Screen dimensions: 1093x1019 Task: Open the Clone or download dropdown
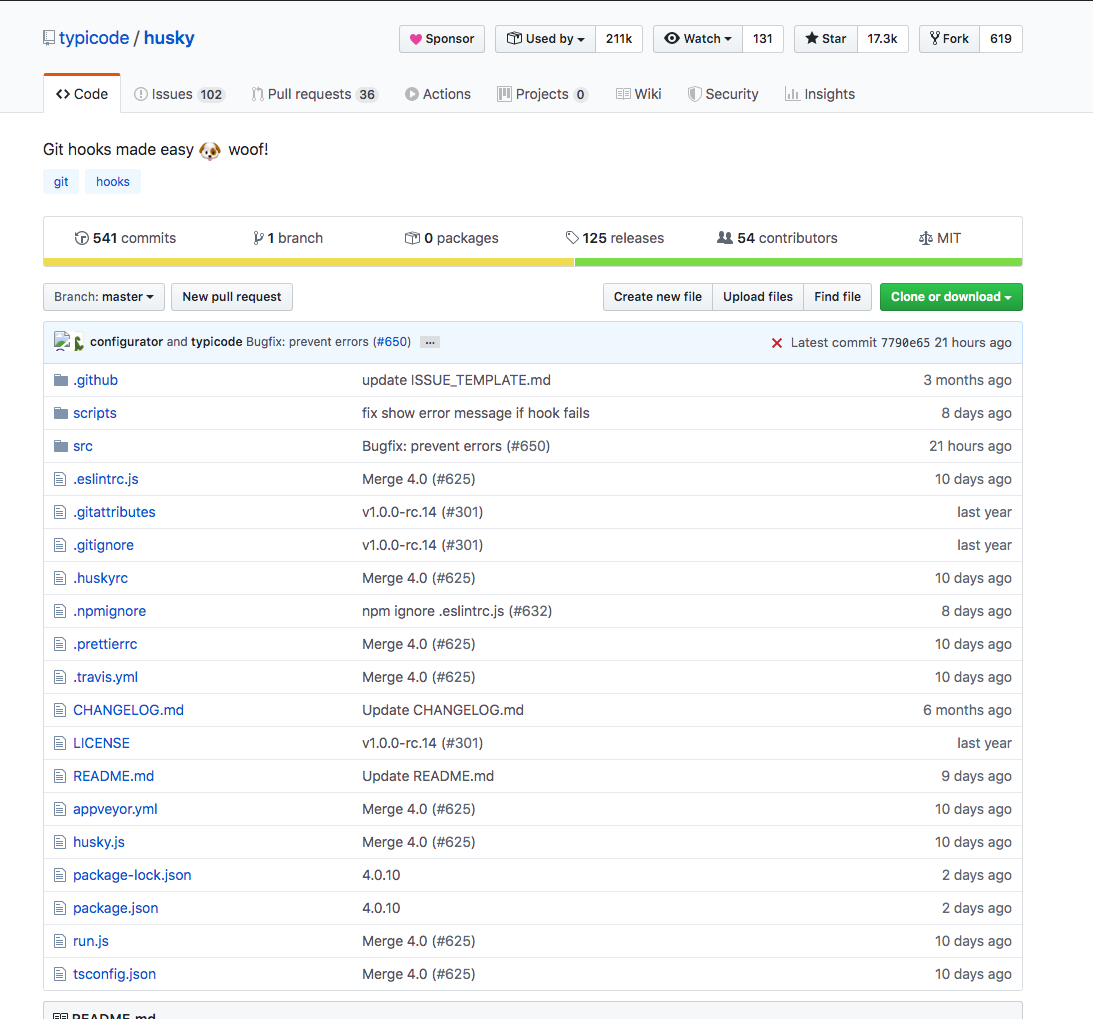[951, 297]
